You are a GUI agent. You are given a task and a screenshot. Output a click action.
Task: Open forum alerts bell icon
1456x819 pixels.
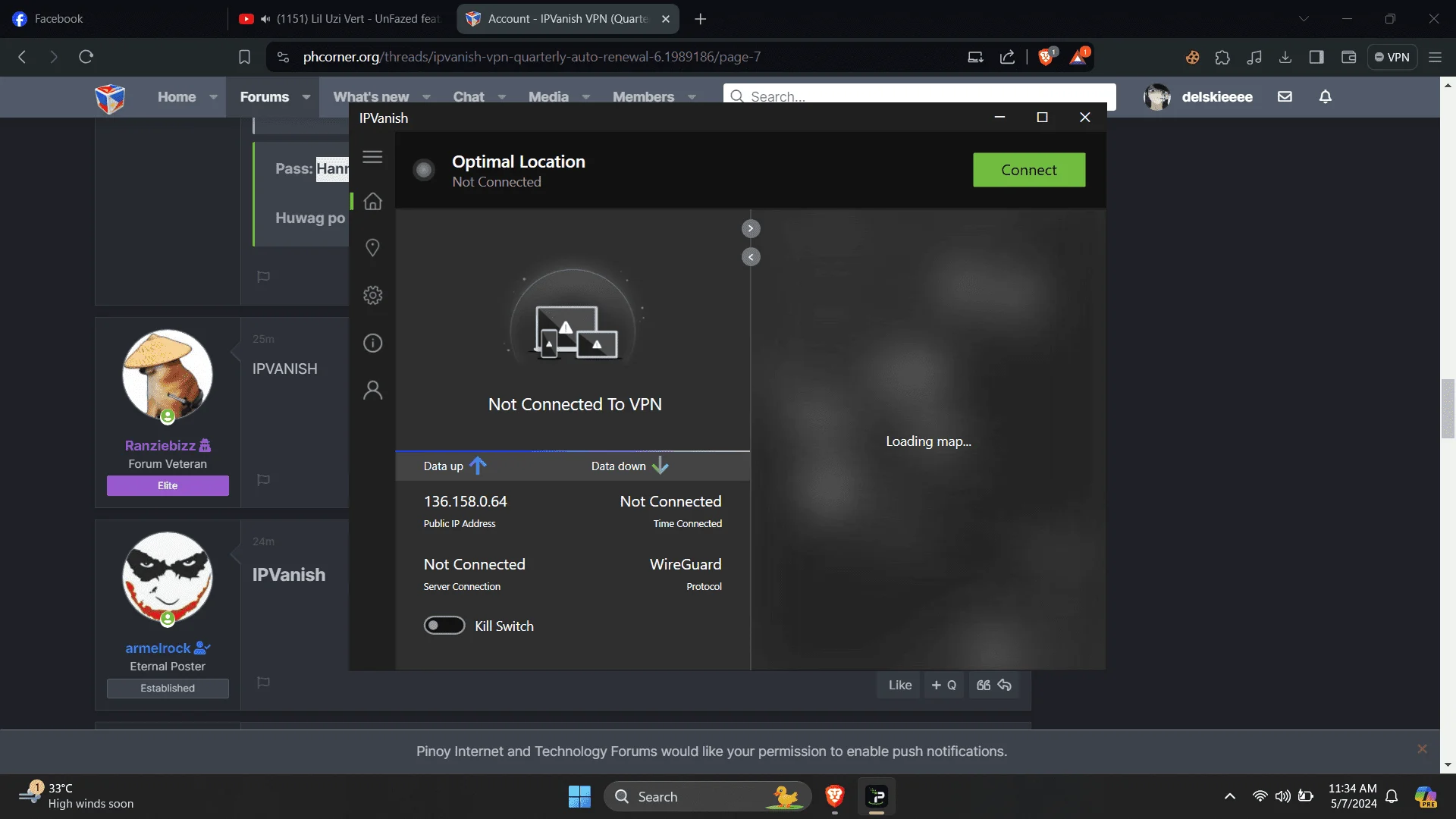tap(1326, 96)
